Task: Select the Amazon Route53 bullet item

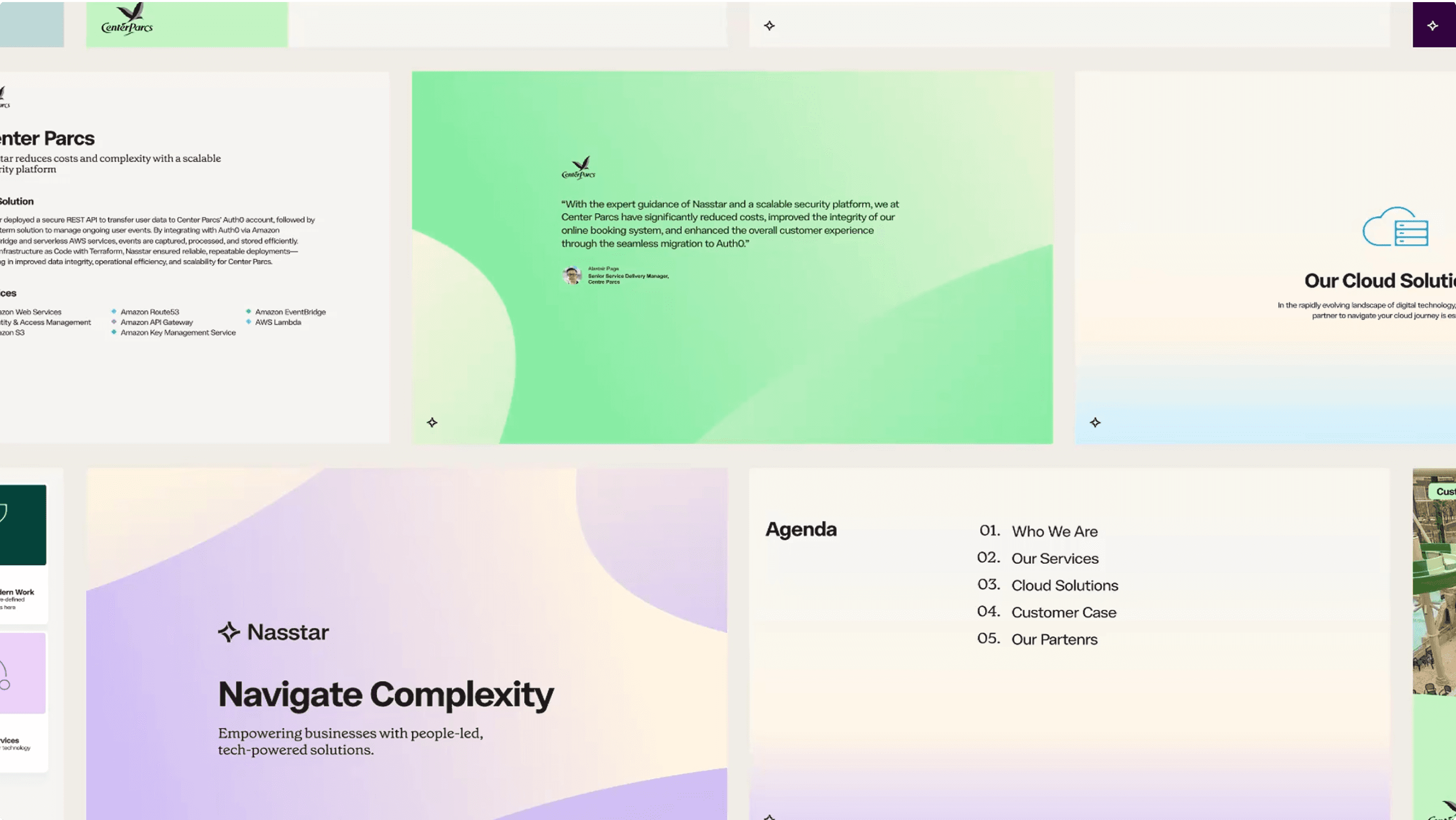Action: click(x=150, y=312)
